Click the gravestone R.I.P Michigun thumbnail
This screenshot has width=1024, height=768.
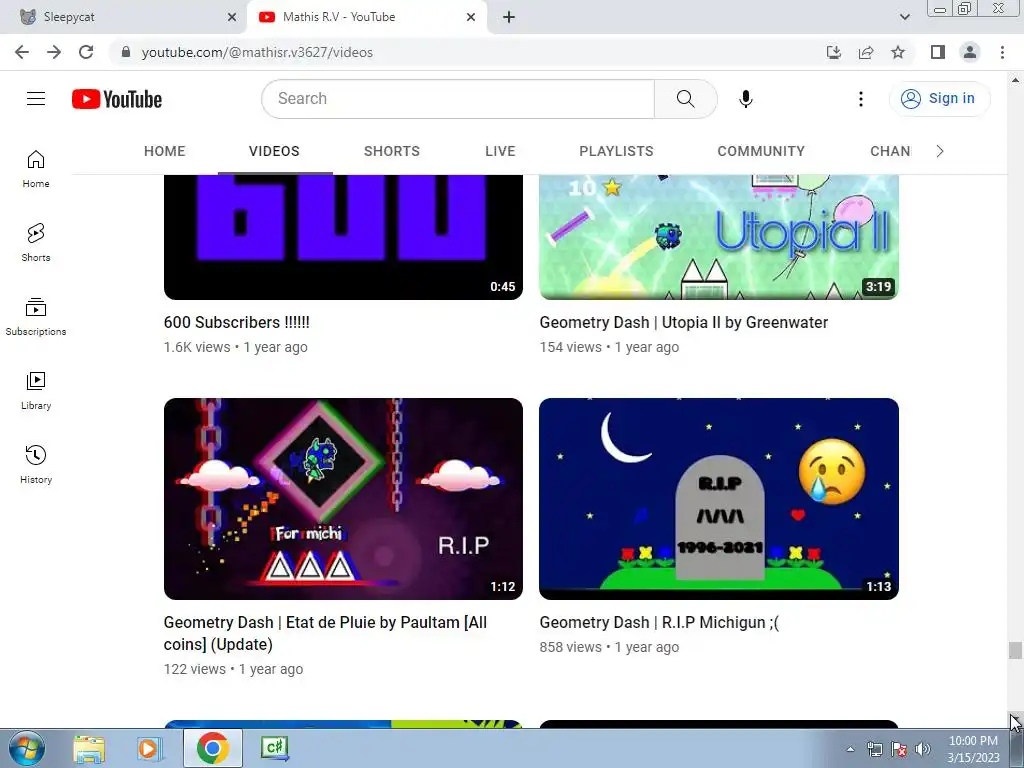[719, 499]
